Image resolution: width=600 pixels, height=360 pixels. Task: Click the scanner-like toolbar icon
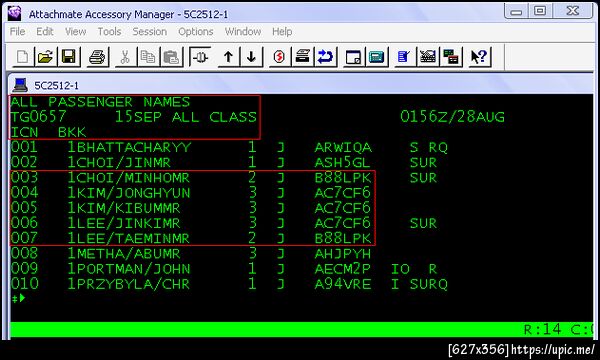pos(303,57)
